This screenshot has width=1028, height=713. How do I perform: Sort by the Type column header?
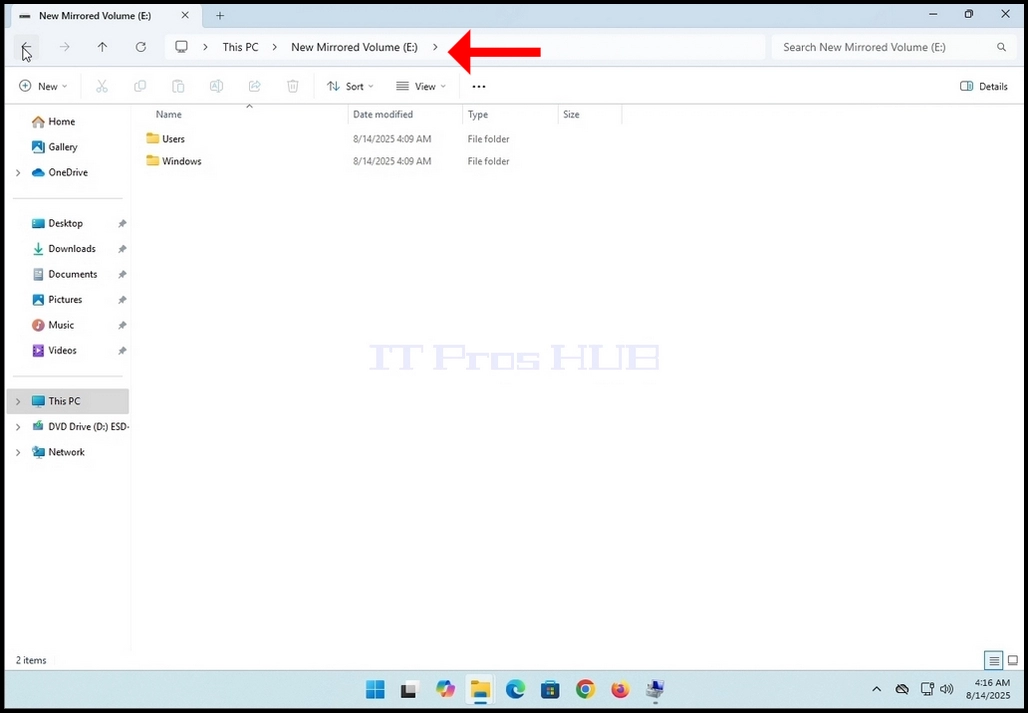coord(478,115)
